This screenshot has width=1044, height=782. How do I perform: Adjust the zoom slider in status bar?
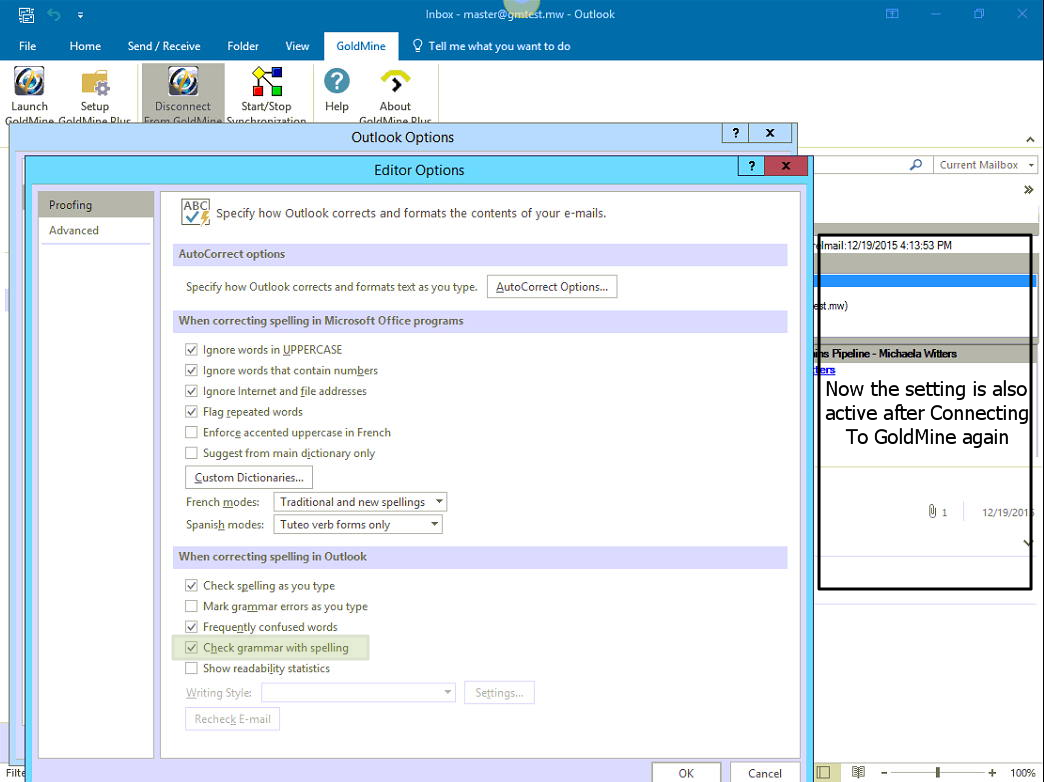point(937,772)
